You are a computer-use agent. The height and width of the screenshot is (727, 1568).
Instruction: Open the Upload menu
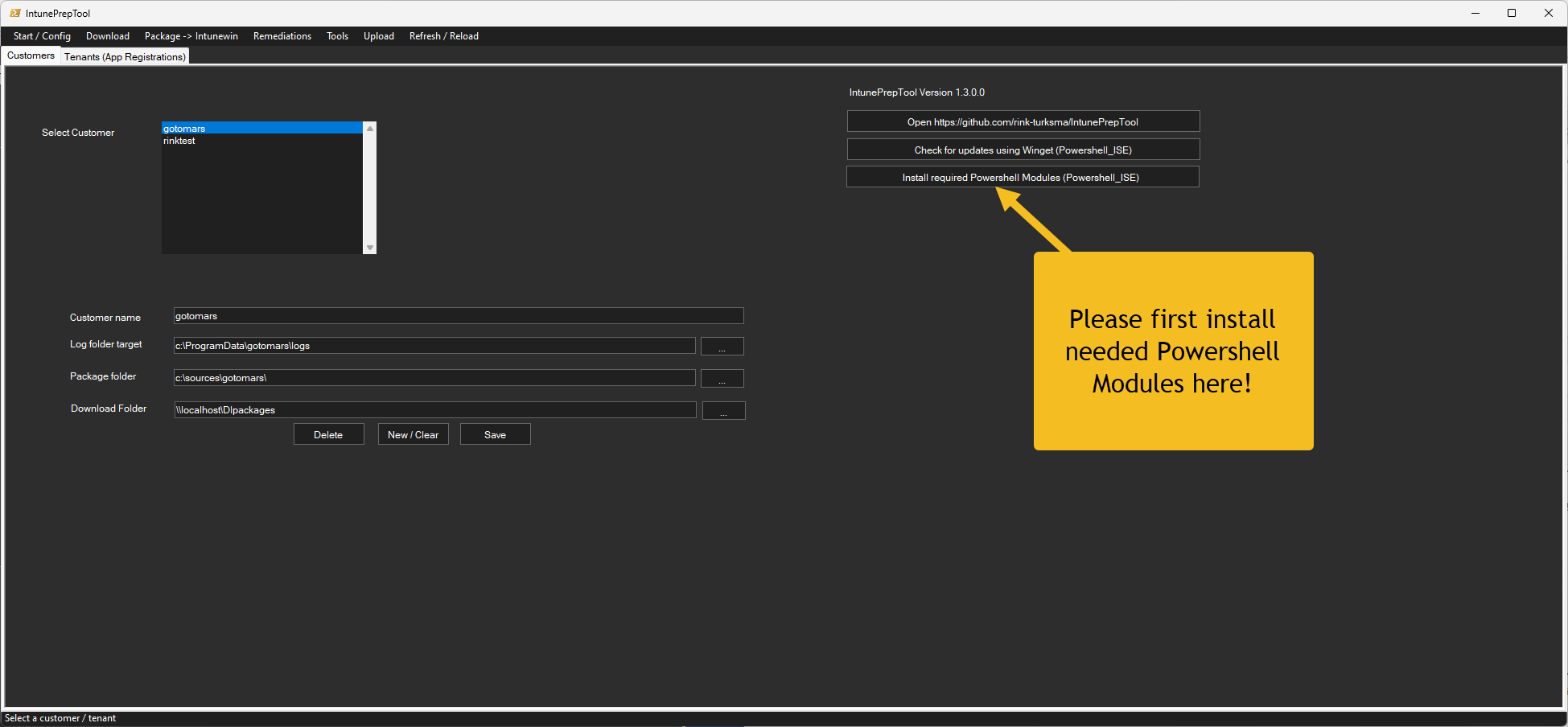click(x=378, y=36)
